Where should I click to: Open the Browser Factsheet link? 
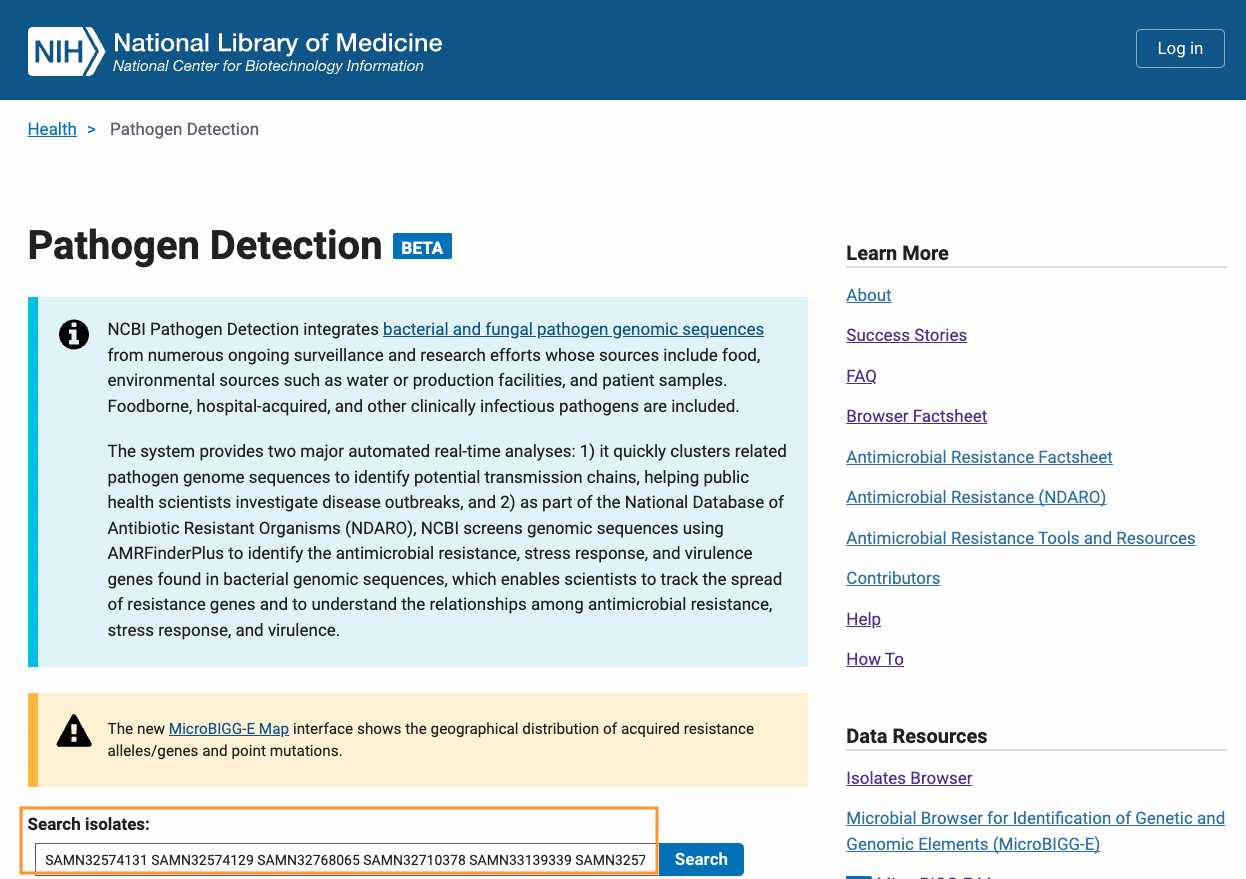click(x=916, y=416)
